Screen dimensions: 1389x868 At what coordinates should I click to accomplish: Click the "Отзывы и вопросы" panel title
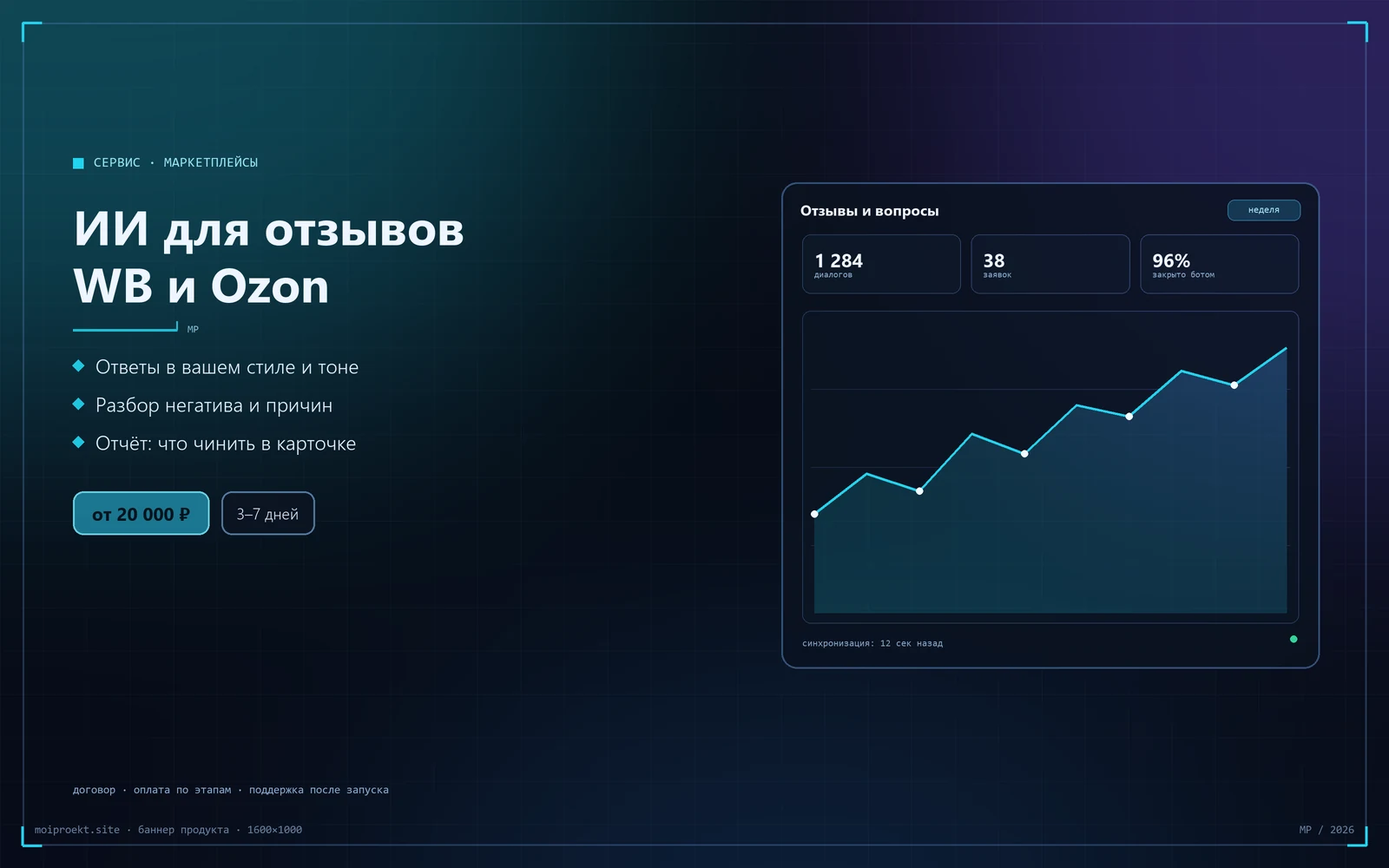(x=869, y=211)
